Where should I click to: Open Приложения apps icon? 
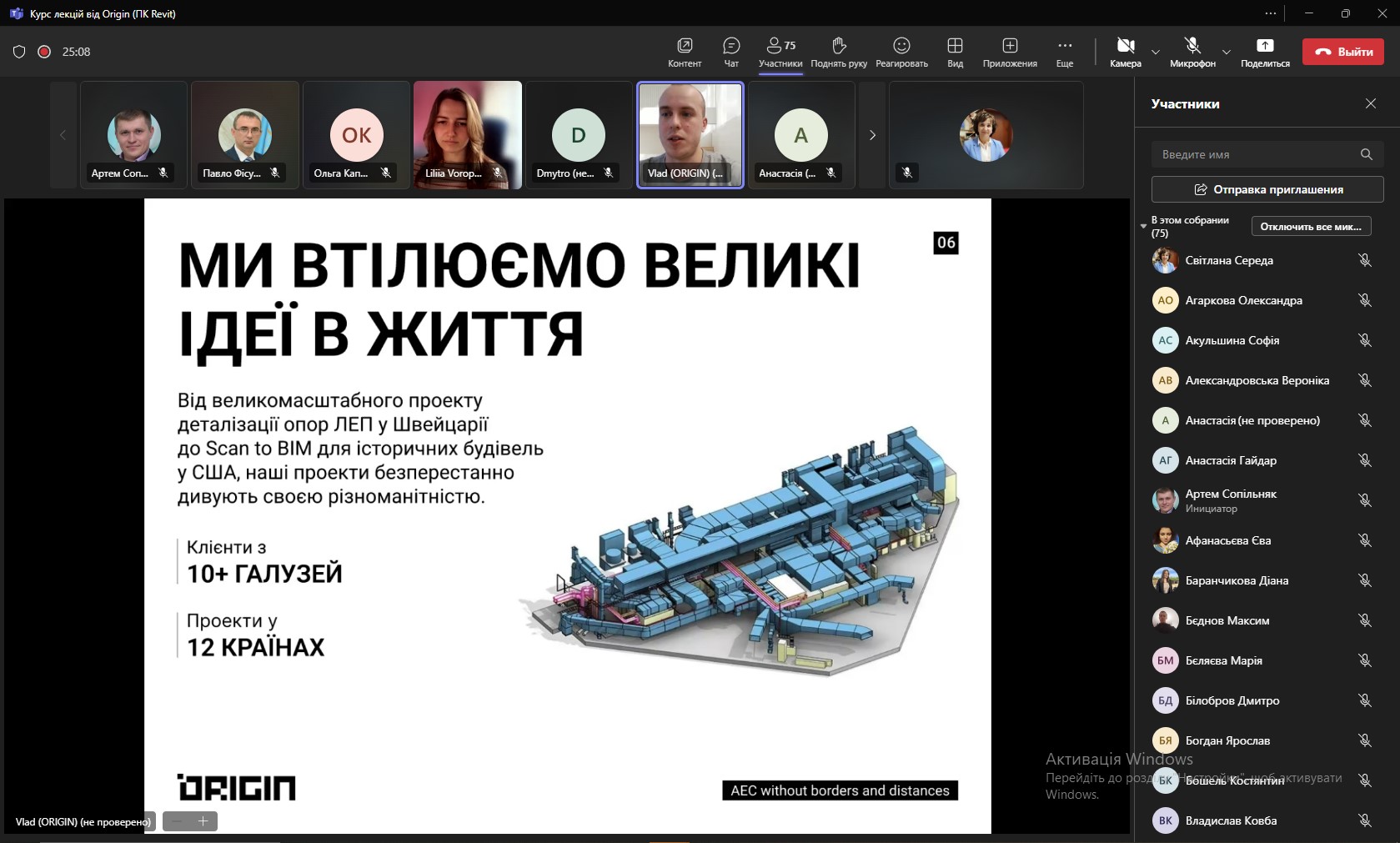coord(1010,52)
